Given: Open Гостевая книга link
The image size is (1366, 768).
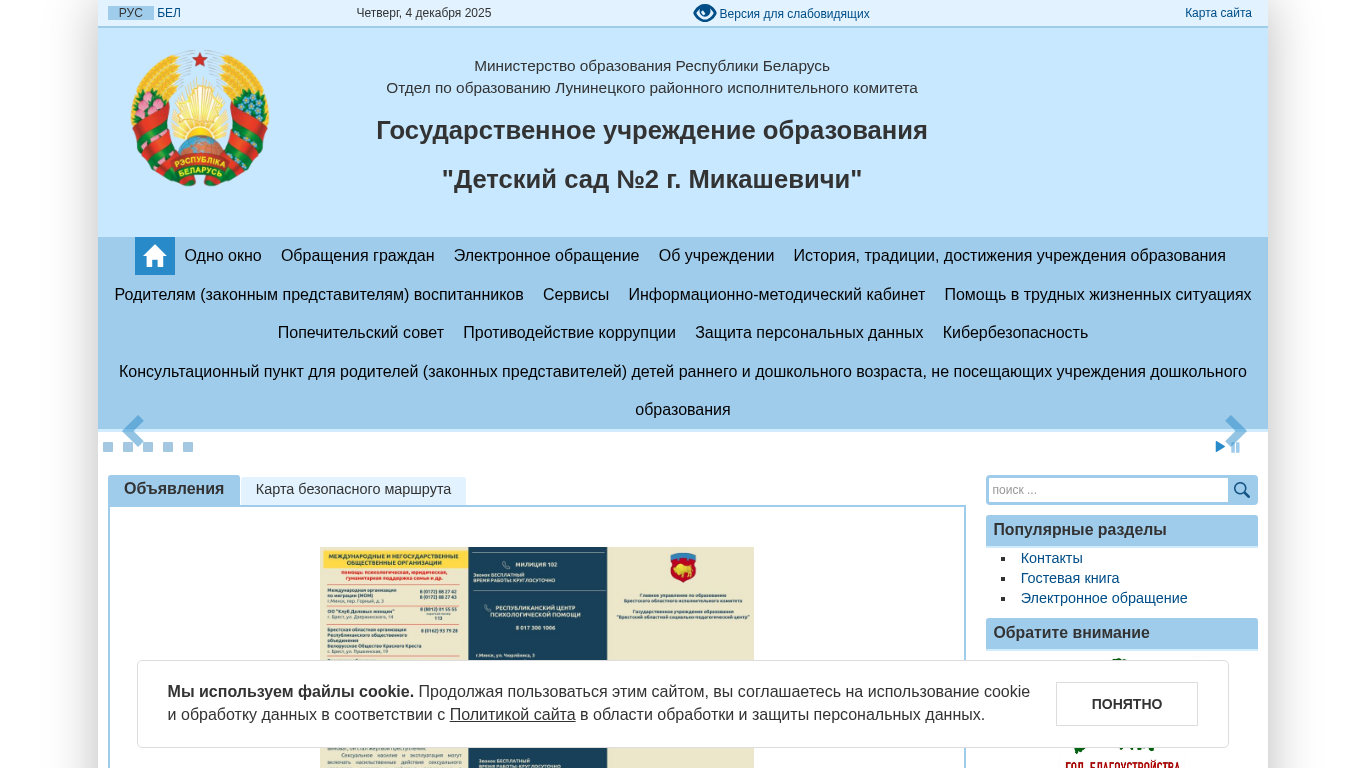Looking at the screenshot, I should (1070, 578).
